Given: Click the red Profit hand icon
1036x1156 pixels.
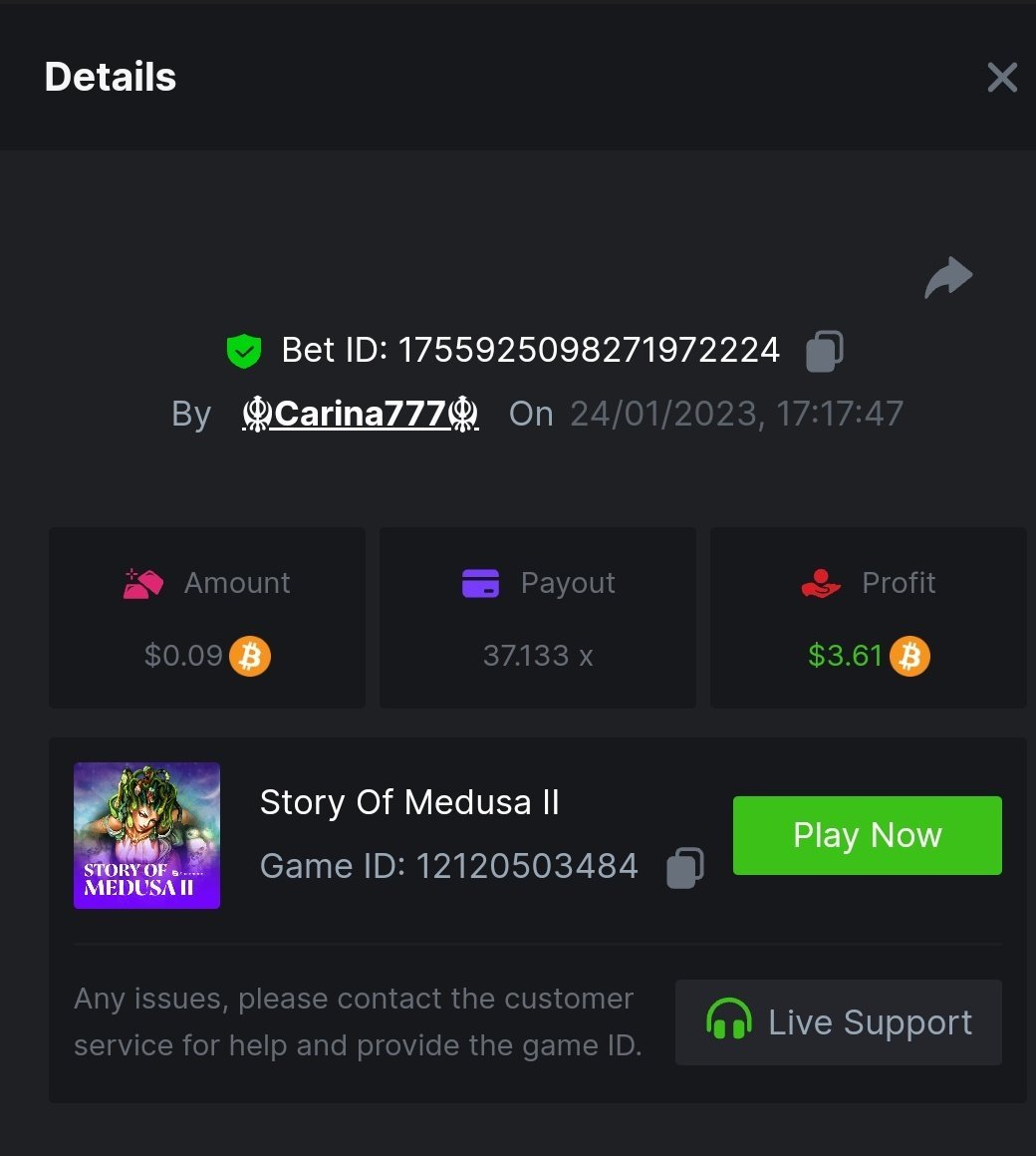Looking at the screenshot, I should (821, 583).
